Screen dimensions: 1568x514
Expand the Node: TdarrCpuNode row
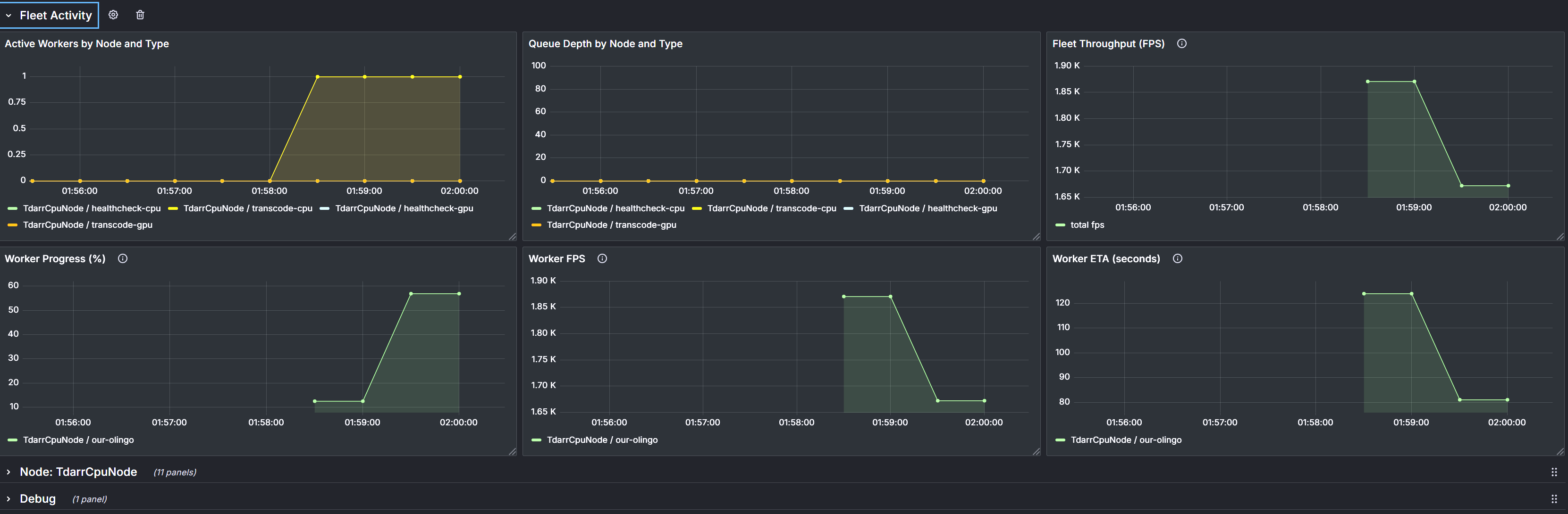coord(78,472)
